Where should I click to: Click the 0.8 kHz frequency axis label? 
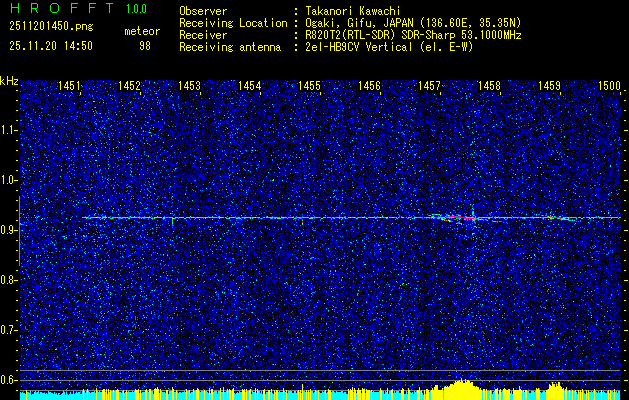[8, 280]
